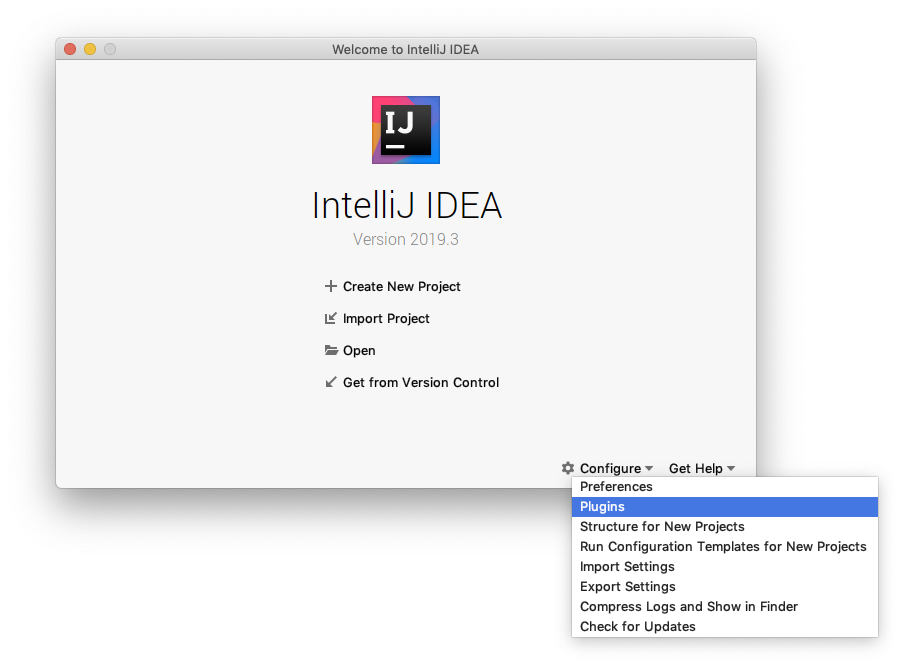Screen dimensions: 901x664
Task: Click the import arrow icon beside Import Project
Action: pyautogui.click(x=330, y=318)
